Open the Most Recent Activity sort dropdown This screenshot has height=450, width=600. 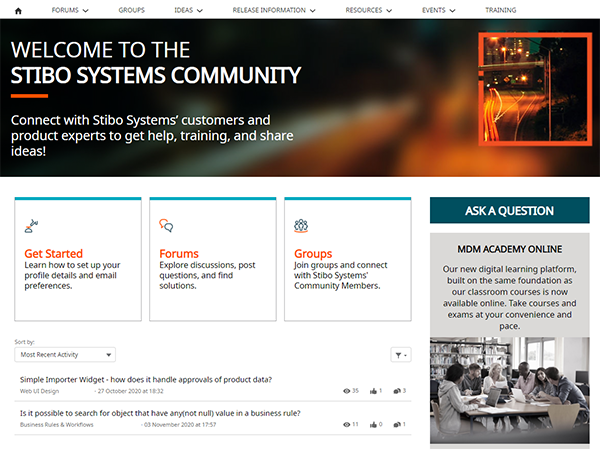click(x=66, y=354)
